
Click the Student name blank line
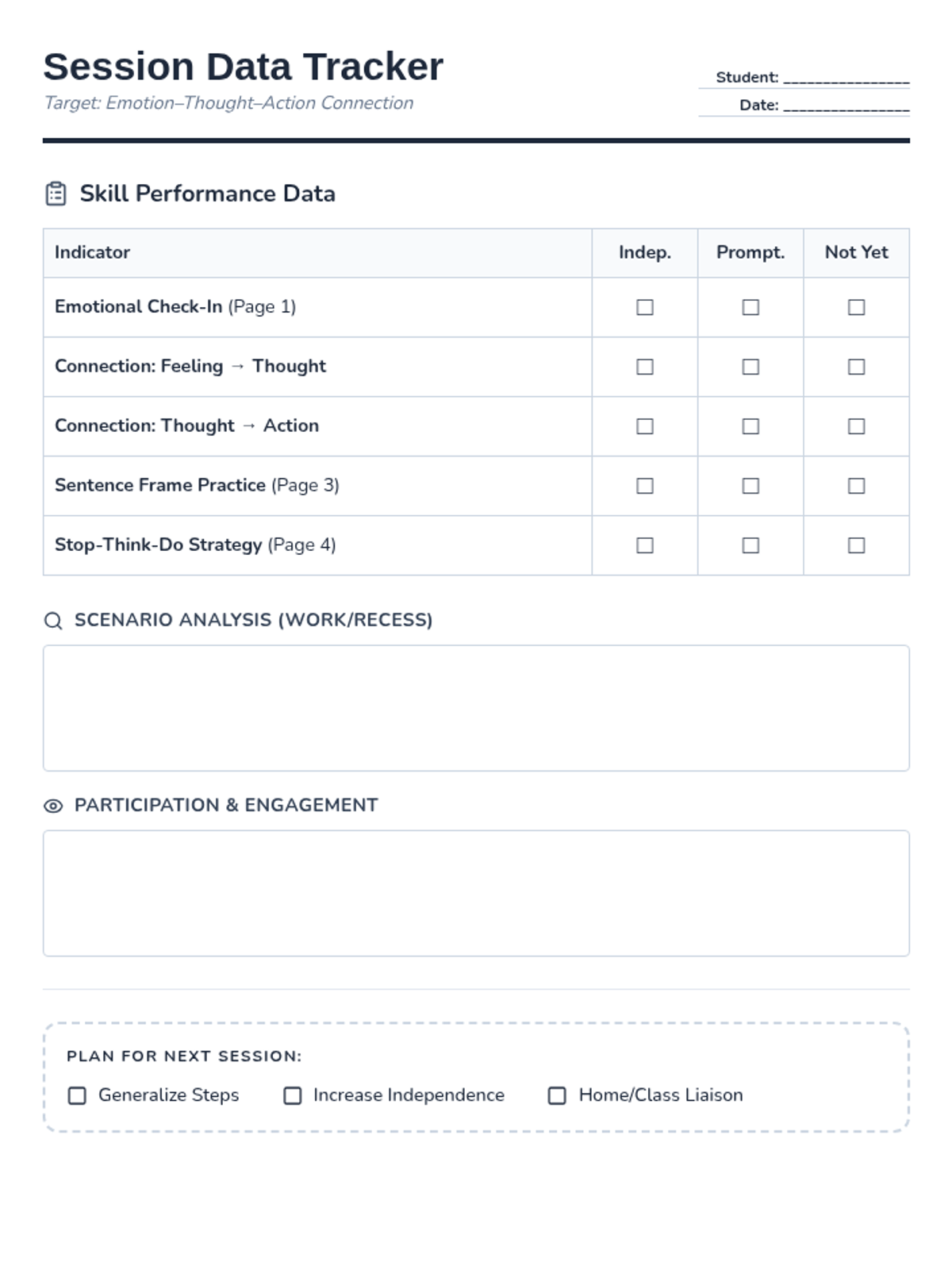pos(846,78)
